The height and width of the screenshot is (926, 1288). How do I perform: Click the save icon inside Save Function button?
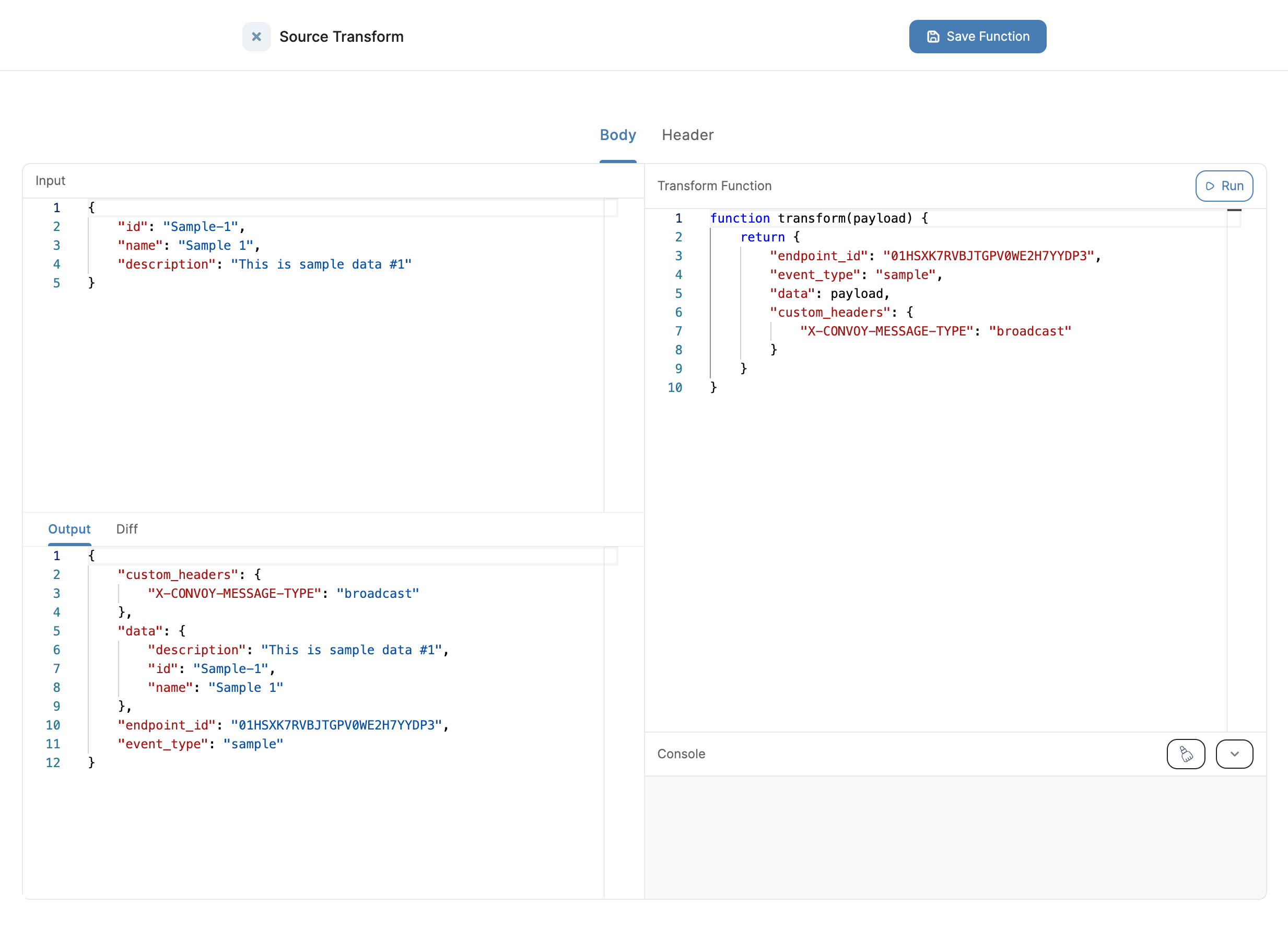pyautogui.click(x=934, y=36)
